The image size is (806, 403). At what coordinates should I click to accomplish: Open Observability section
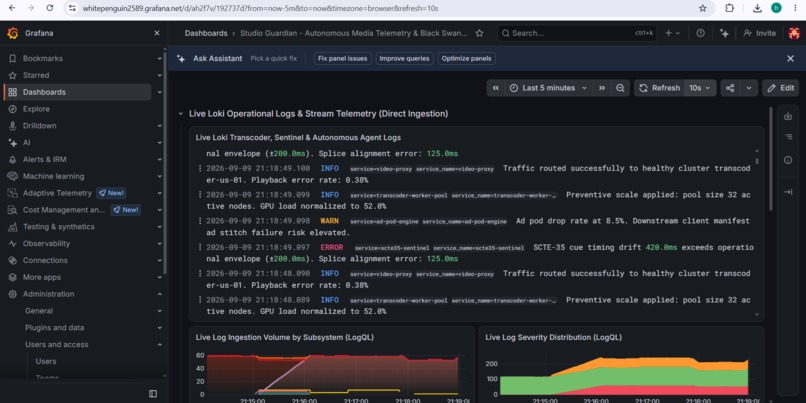(46, 244)
